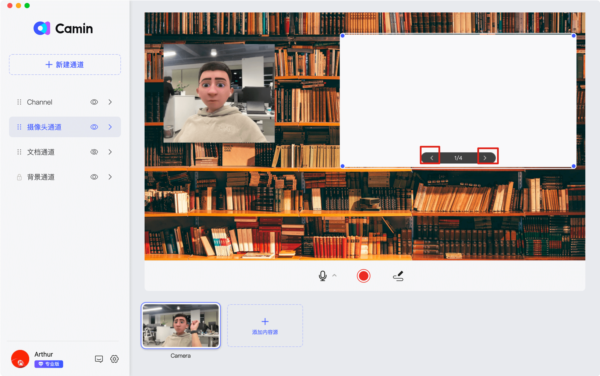Open settings gear next to Arthur
Image resolution: width=600 pixels, height=376 pixels.
pyautogui.click(x=114, y=359)
